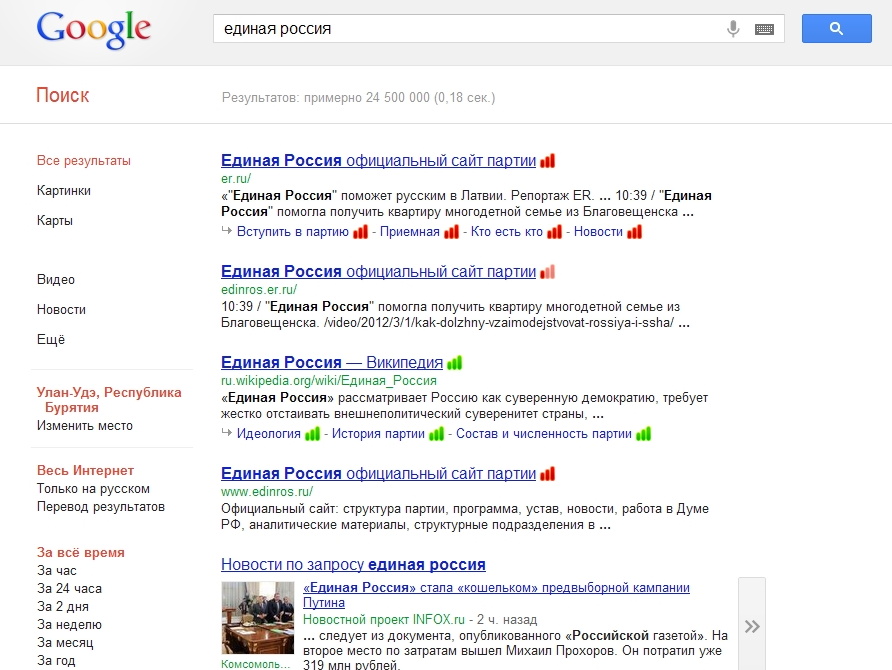
Task: Click the sitelinks arrow under er.ru result
Action: [x=226, y=230]
